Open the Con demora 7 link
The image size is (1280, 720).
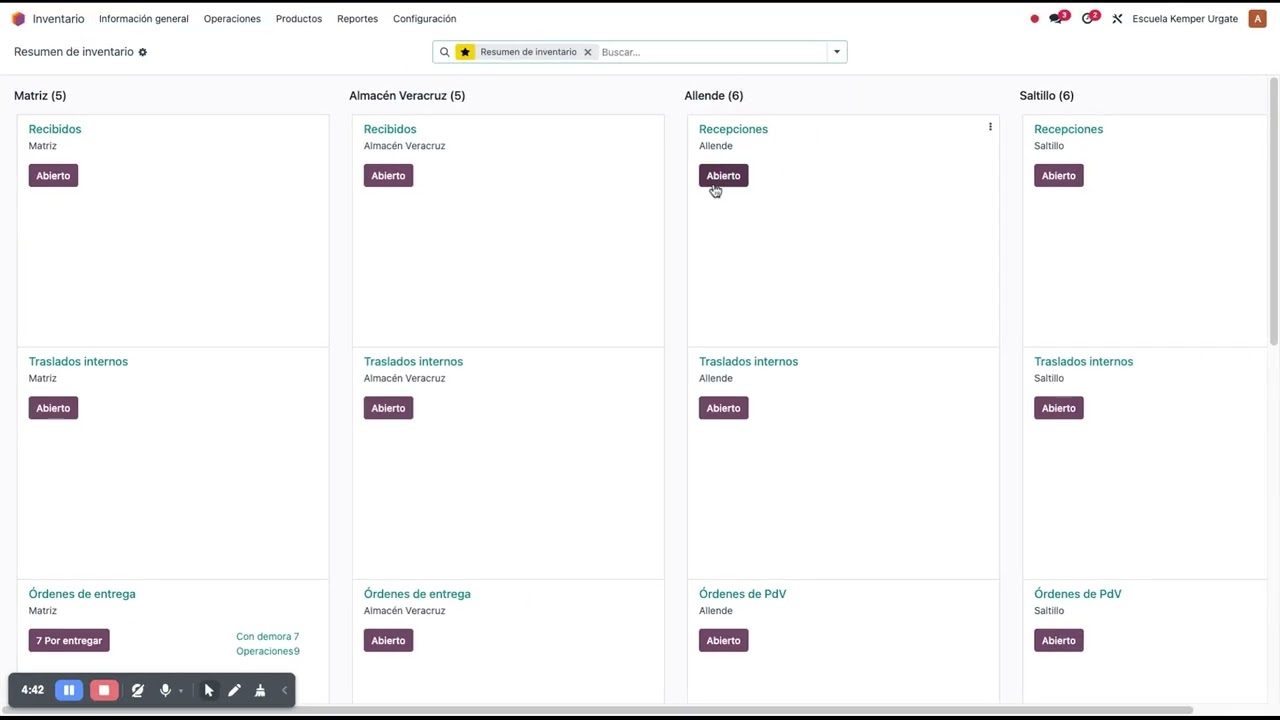[x=267, y=636]
